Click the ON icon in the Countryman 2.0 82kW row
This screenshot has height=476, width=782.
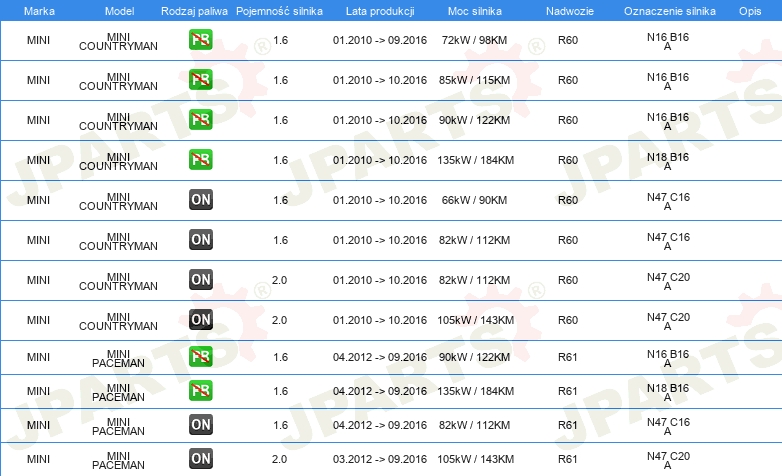click(200, 279)
